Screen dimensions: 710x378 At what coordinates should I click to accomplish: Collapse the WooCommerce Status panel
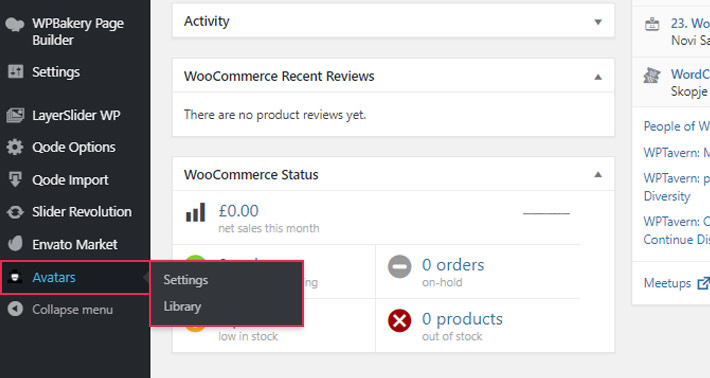coord(598,175)
